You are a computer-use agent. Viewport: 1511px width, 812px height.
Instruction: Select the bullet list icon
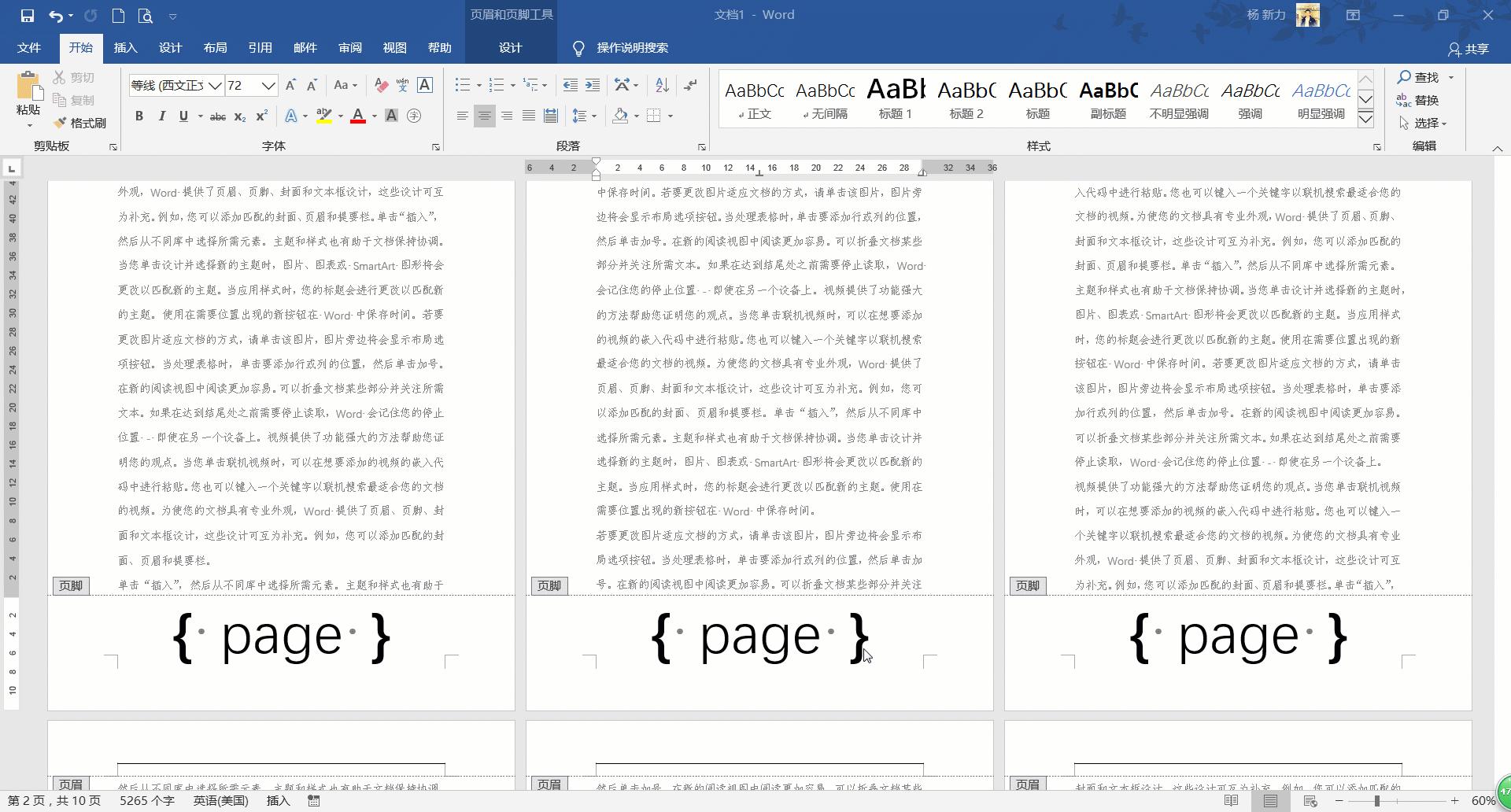(462, 85)
